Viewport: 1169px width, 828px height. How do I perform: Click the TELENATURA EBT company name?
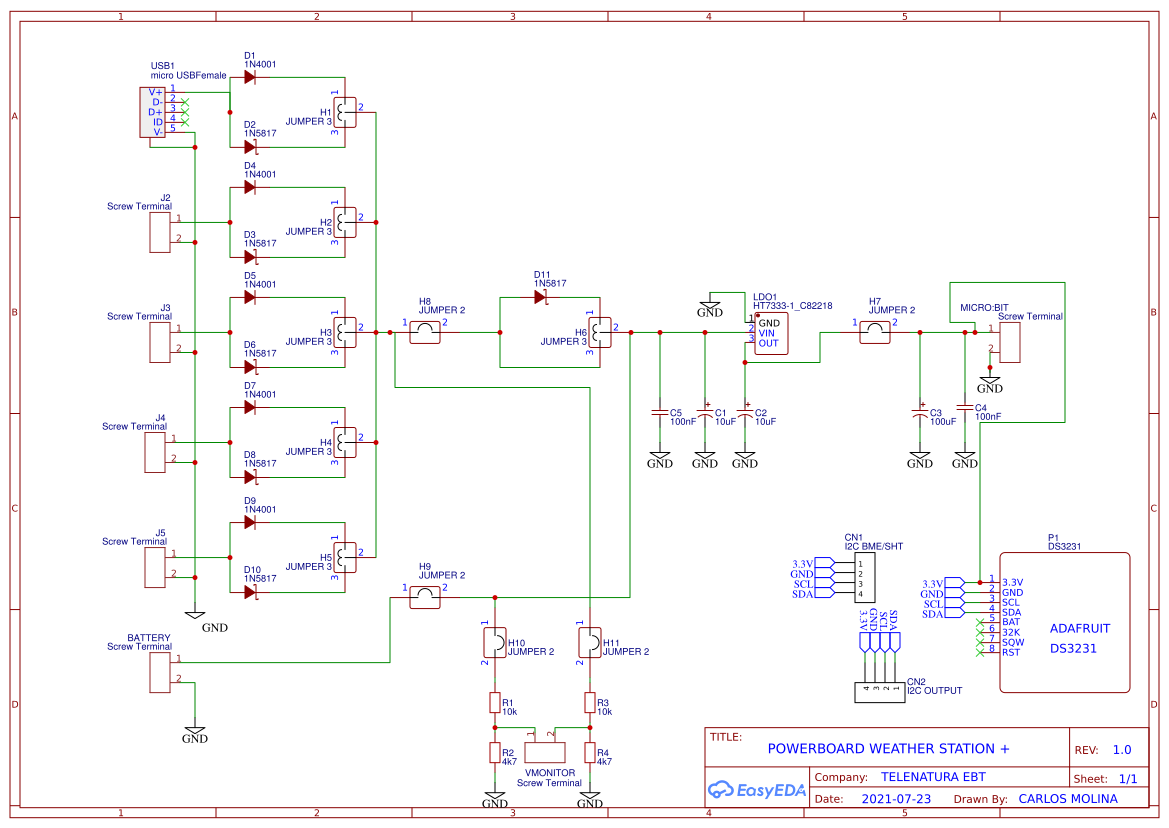pos(933,776)
